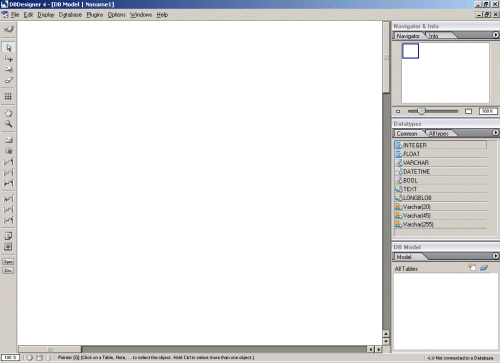Viewport: 500px width, 363px height.
Task: Pick the last relation tool above New Note
Action: (8, 220)
